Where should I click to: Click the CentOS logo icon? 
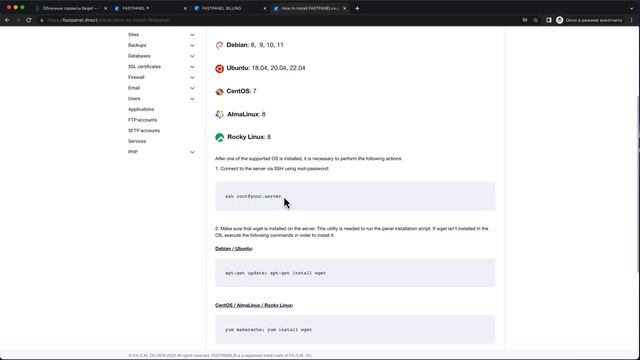[220, 91]
